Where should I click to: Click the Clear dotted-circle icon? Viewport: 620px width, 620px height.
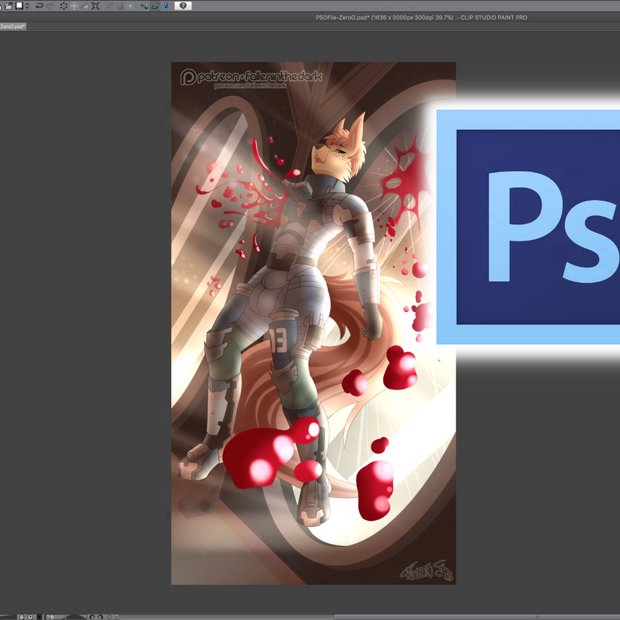(64, 6)
